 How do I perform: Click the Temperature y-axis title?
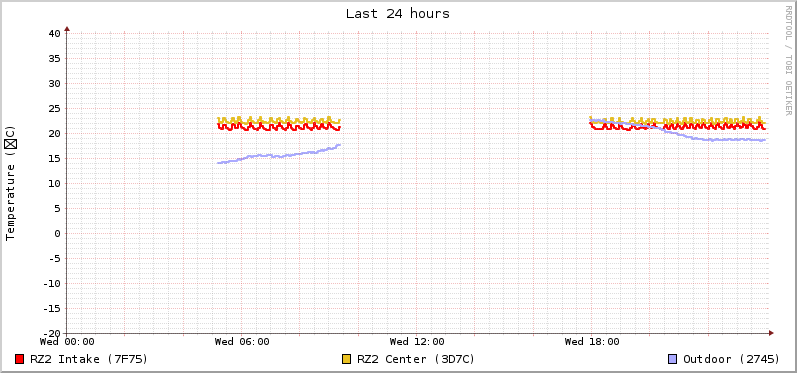pos(11,183)
